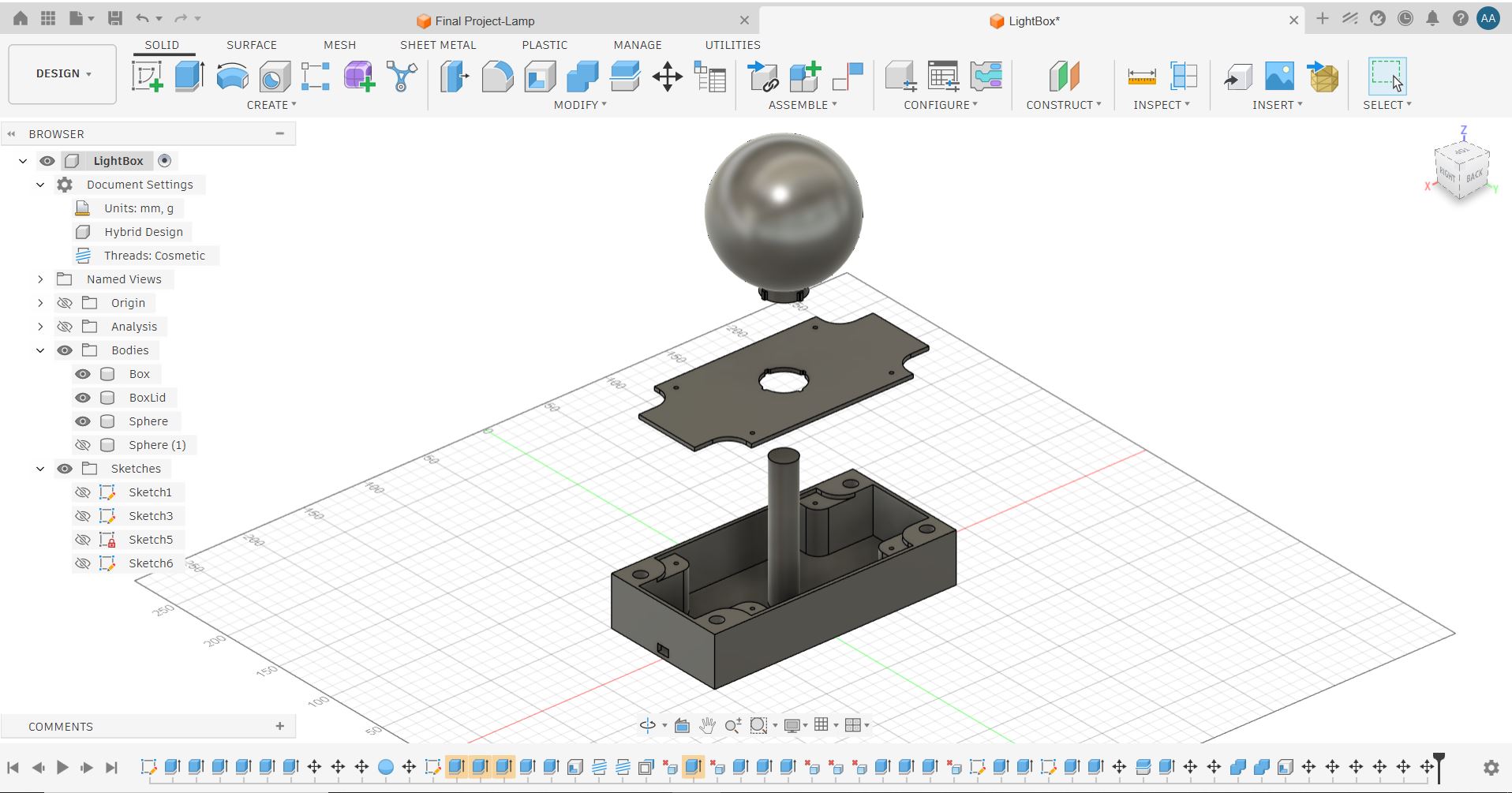The image size is (1512, 793).
Task: Open timeline settings gear
Action: click(x=1491, y=767)
